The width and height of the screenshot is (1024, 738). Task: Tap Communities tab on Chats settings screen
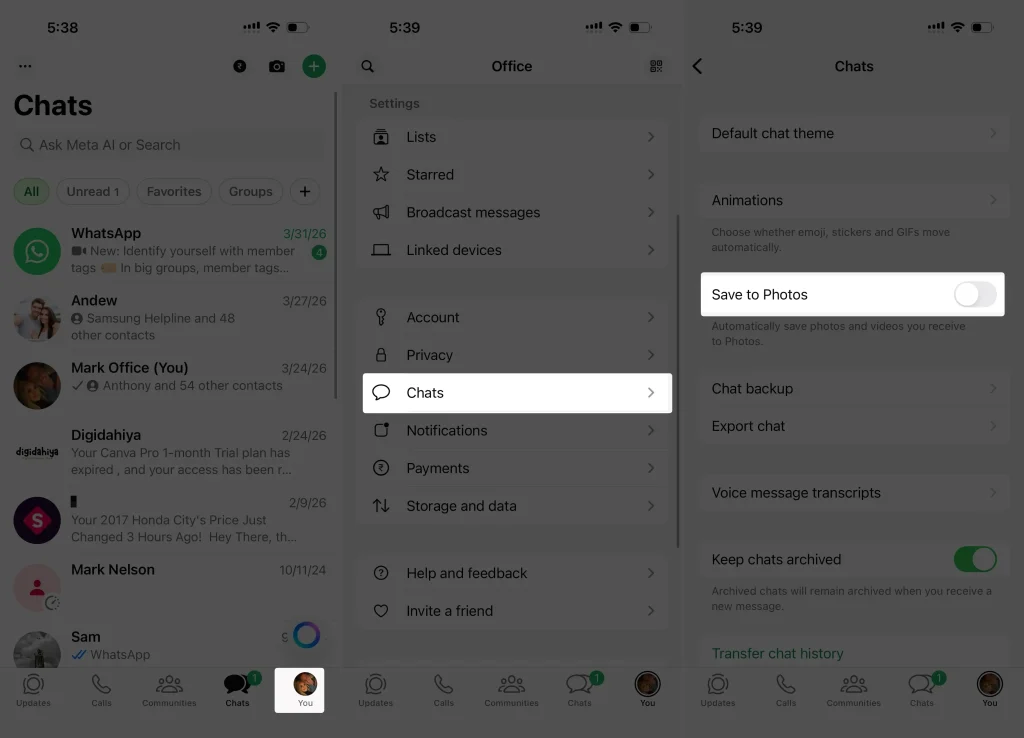[854, 690]
